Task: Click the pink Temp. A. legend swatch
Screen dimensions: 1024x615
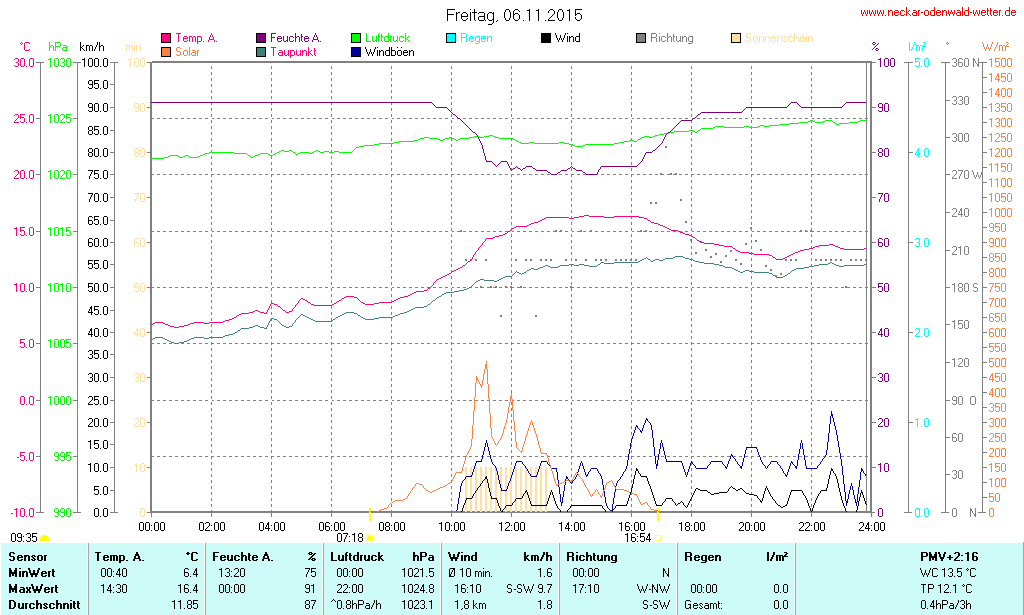Action: coord(166,39)
